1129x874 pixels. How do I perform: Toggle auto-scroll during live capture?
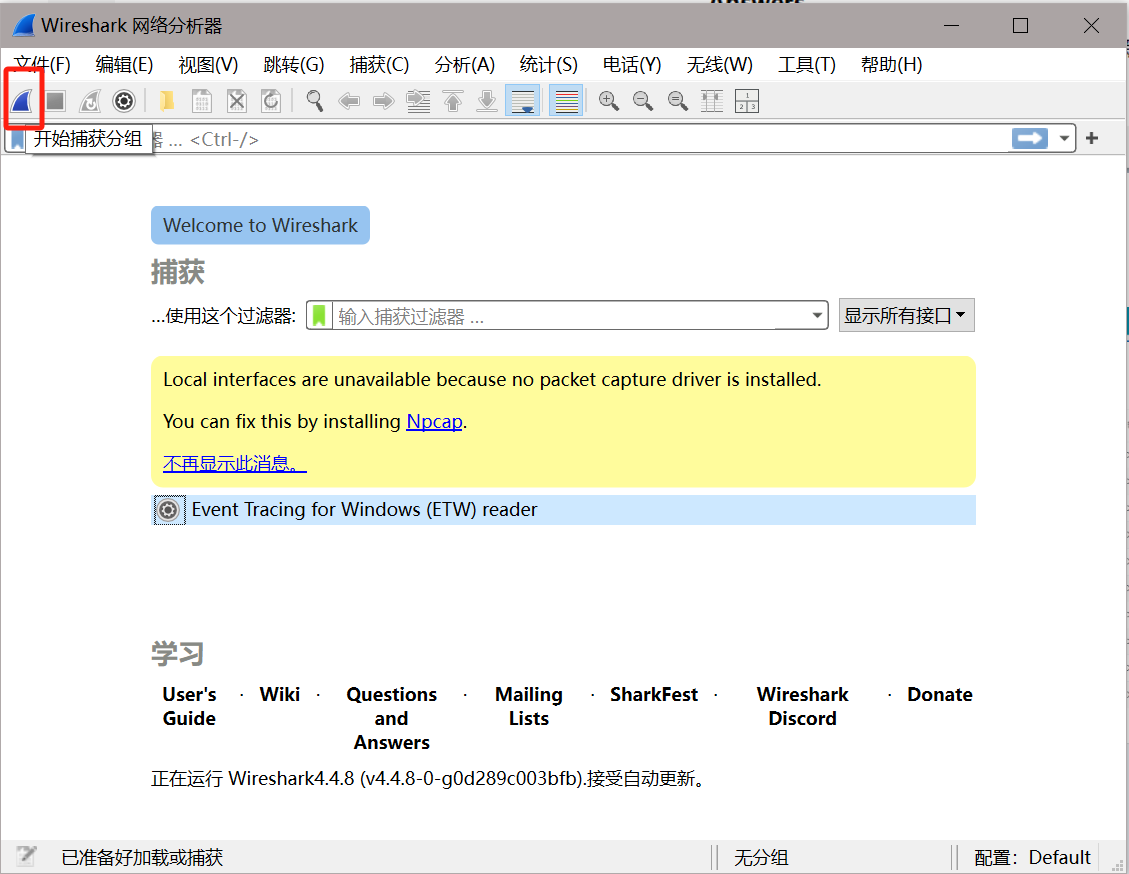pos(522,101)
